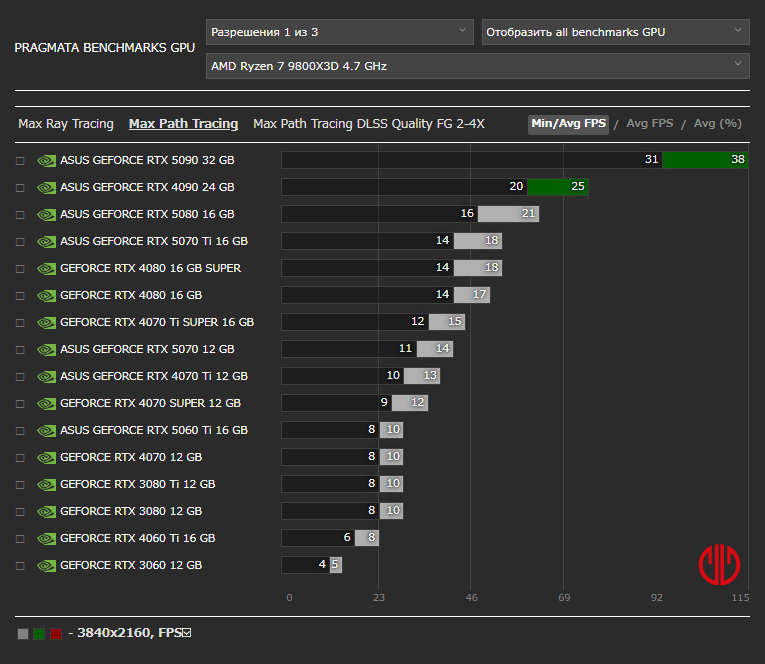Viewport: 765px width, 664px height.
Task: Click the RTX 5090 green average FPS bar
Action: pyautogui.click(x=705, y=160)
